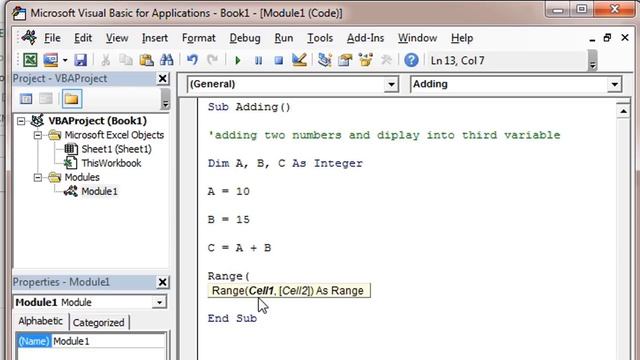640x360 pixels.
Task: Close the Project - VBAProject pane
Action: click(x=162, y=78)
